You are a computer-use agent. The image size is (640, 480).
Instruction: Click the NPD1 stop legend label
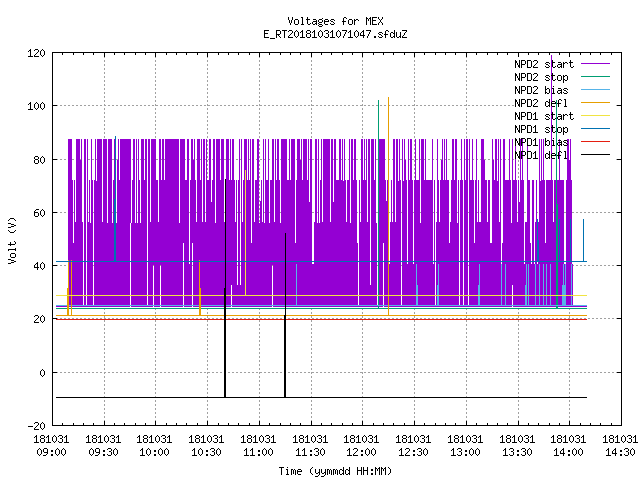tap(541, 129)
